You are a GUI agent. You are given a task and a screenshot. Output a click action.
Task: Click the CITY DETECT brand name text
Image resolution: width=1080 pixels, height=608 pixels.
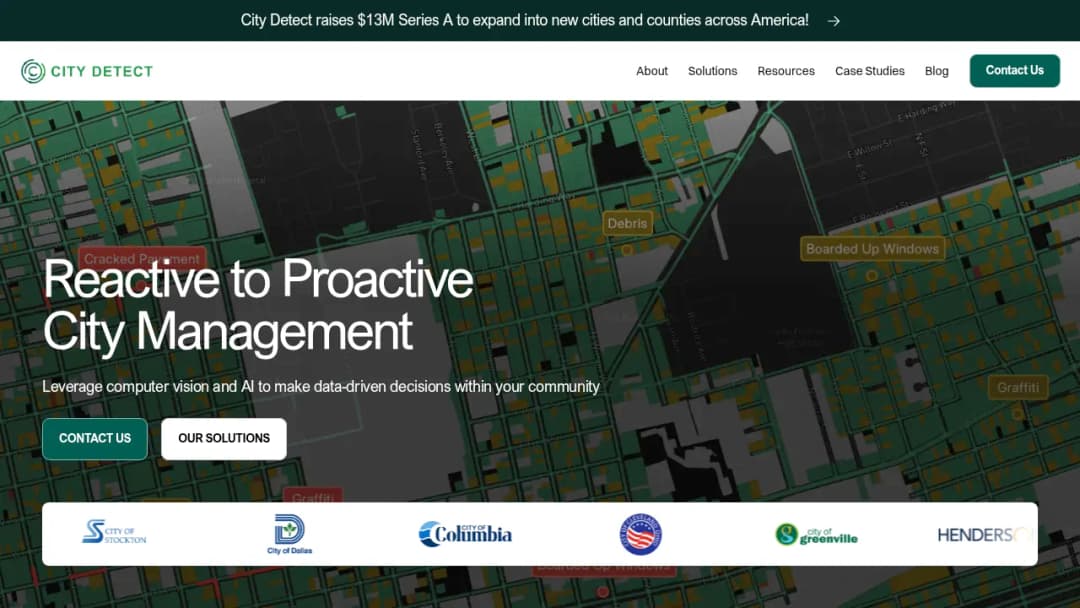[x=102, y=72]
